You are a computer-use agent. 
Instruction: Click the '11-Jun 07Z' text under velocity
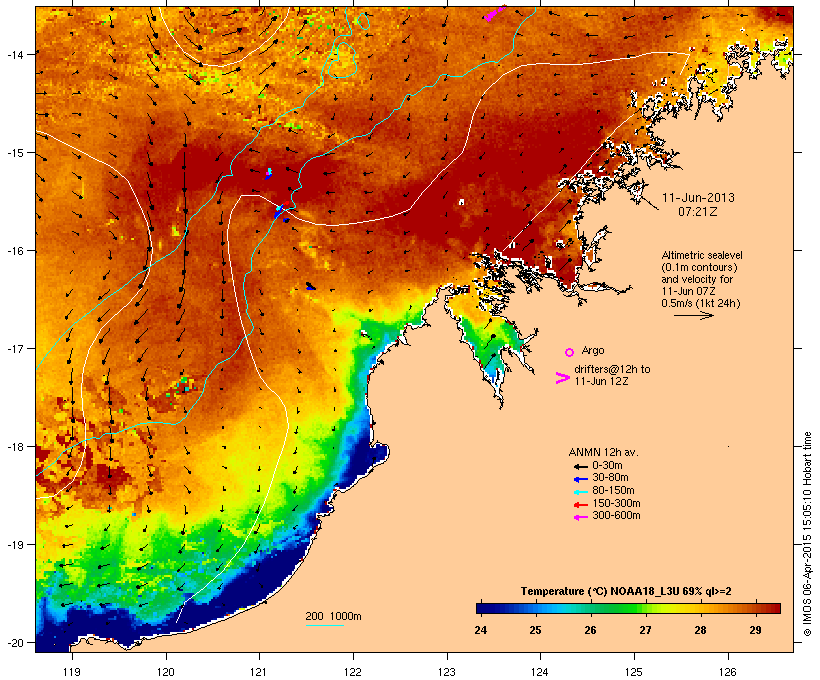point(688,291)
